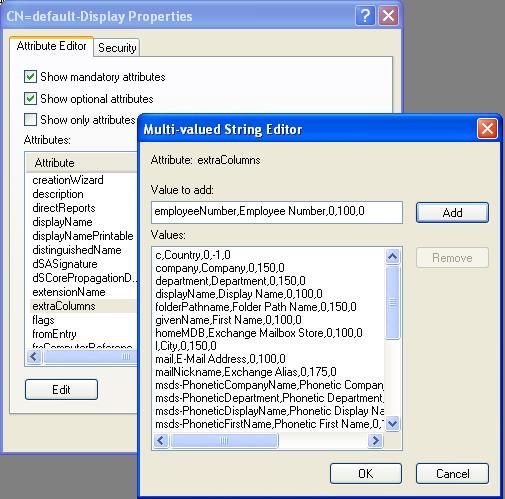Click the Attribute column header

coord(82,163)
